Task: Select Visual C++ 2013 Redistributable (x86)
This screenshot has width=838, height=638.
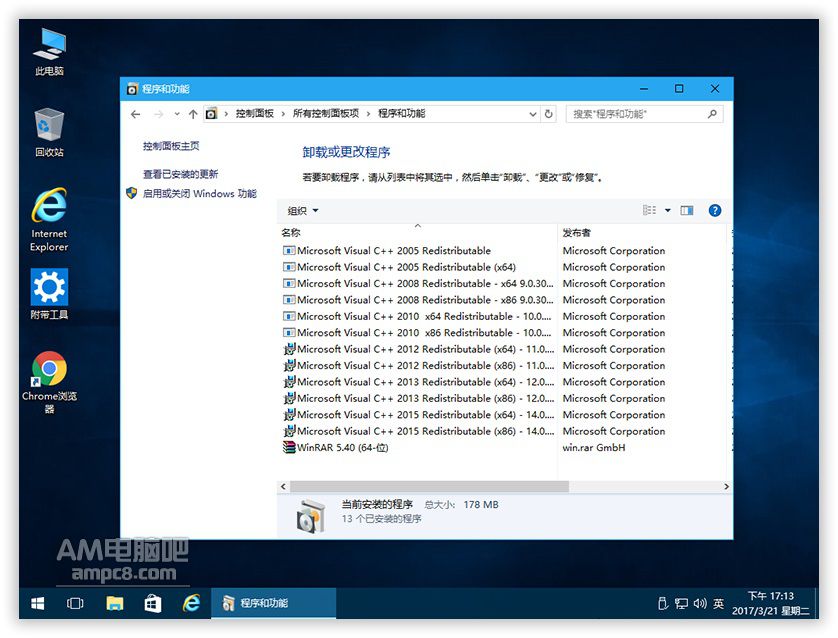Action: (418, 399)
